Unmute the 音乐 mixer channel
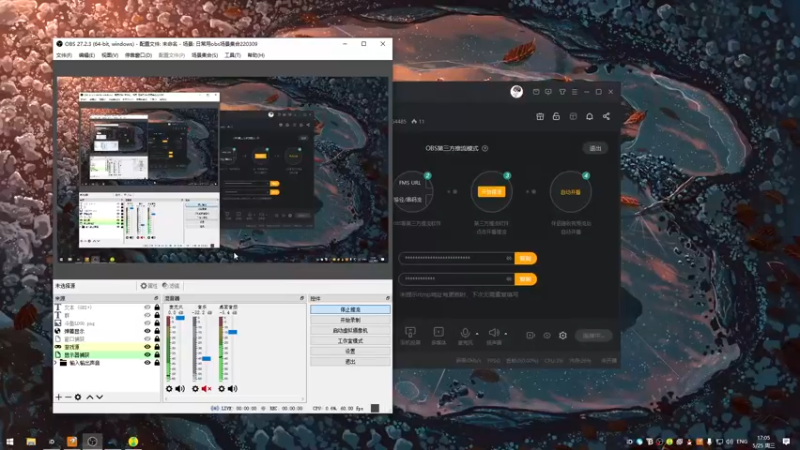800x450 pixels. pyautogui.click(x=206, y=389)
